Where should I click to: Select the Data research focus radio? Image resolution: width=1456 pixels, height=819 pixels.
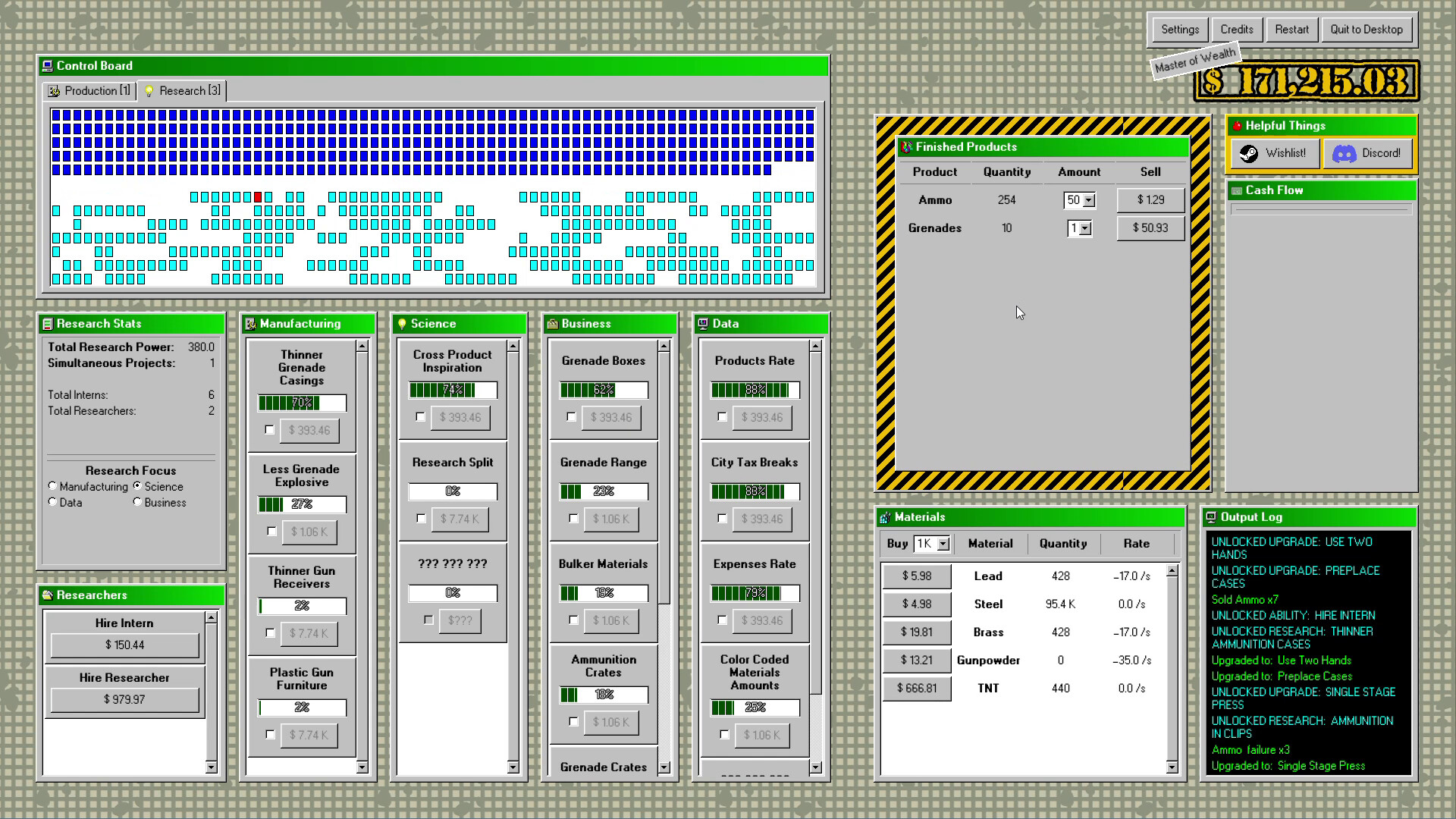(52, 502)
